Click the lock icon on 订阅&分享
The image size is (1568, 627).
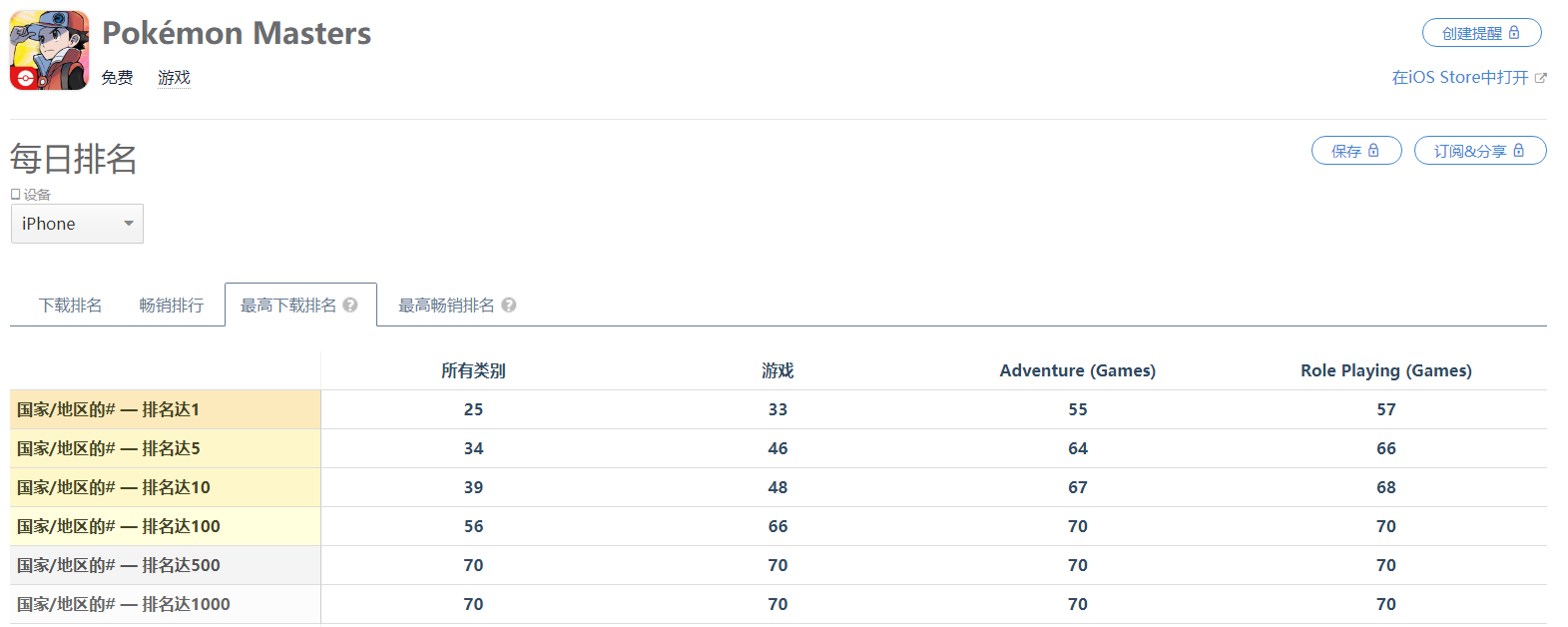(x=1519, y=151)
